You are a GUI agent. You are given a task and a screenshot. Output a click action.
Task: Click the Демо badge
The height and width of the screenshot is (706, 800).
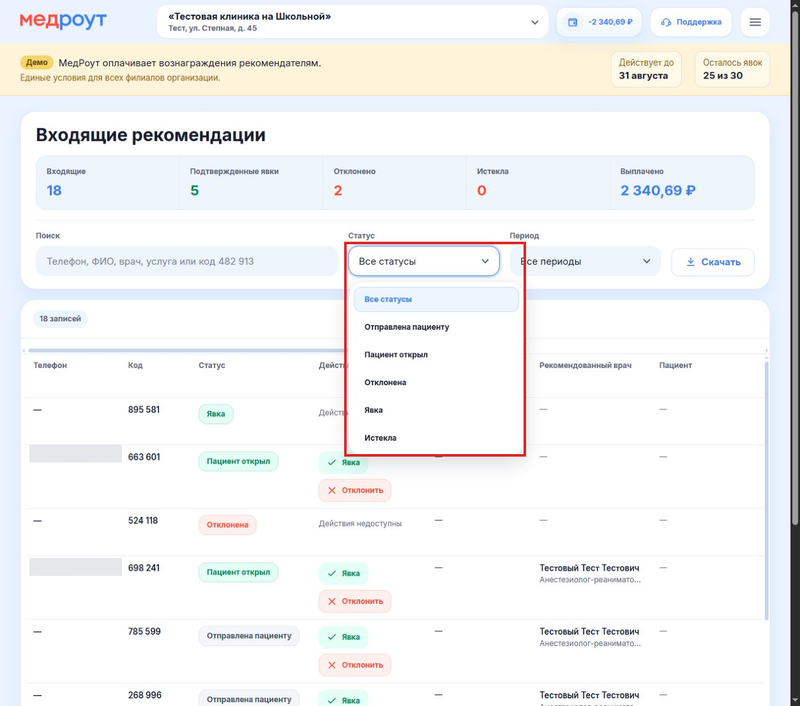coord(37,62)
